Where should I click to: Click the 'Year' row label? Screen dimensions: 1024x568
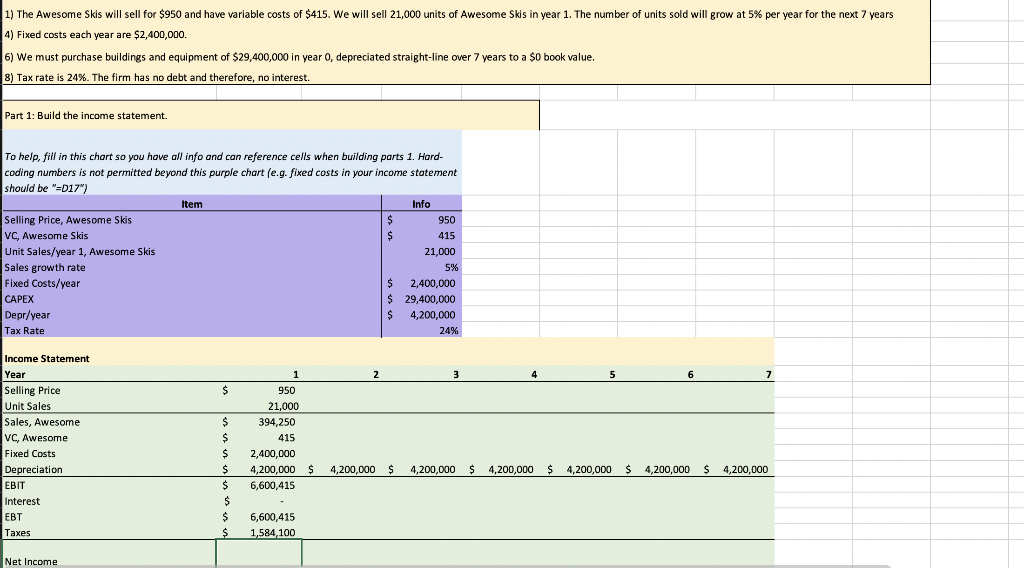(15, 374)
